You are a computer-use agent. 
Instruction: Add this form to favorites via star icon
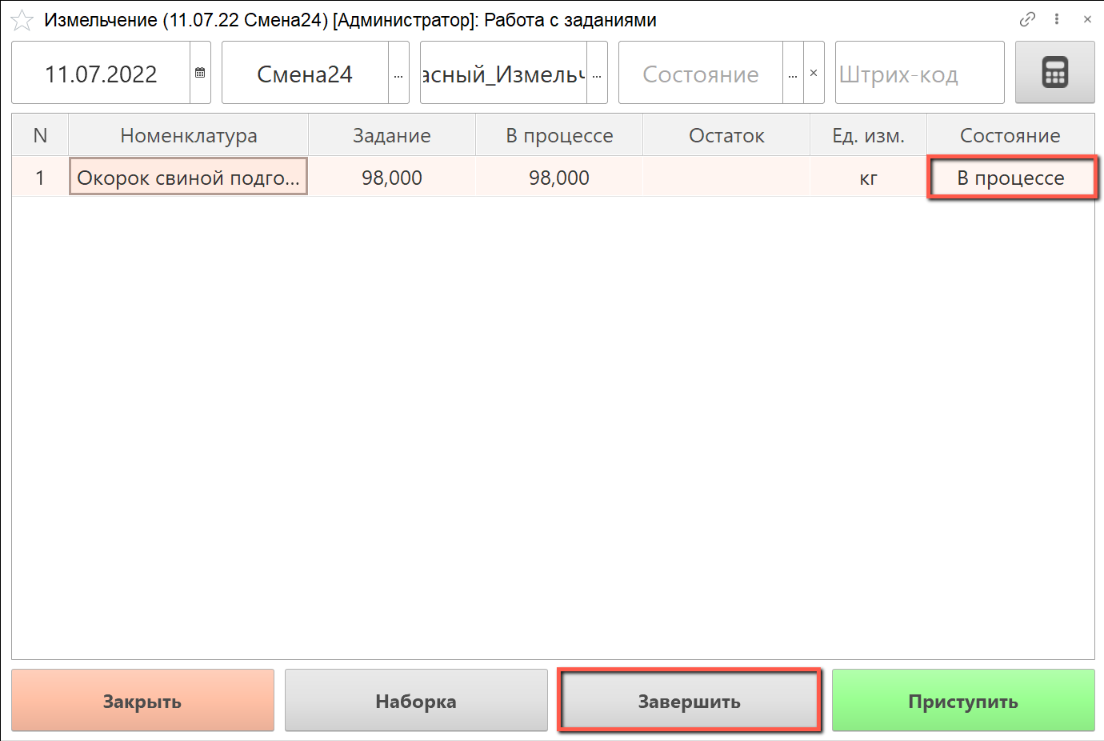pyautogui.click(x=21, y=20)
